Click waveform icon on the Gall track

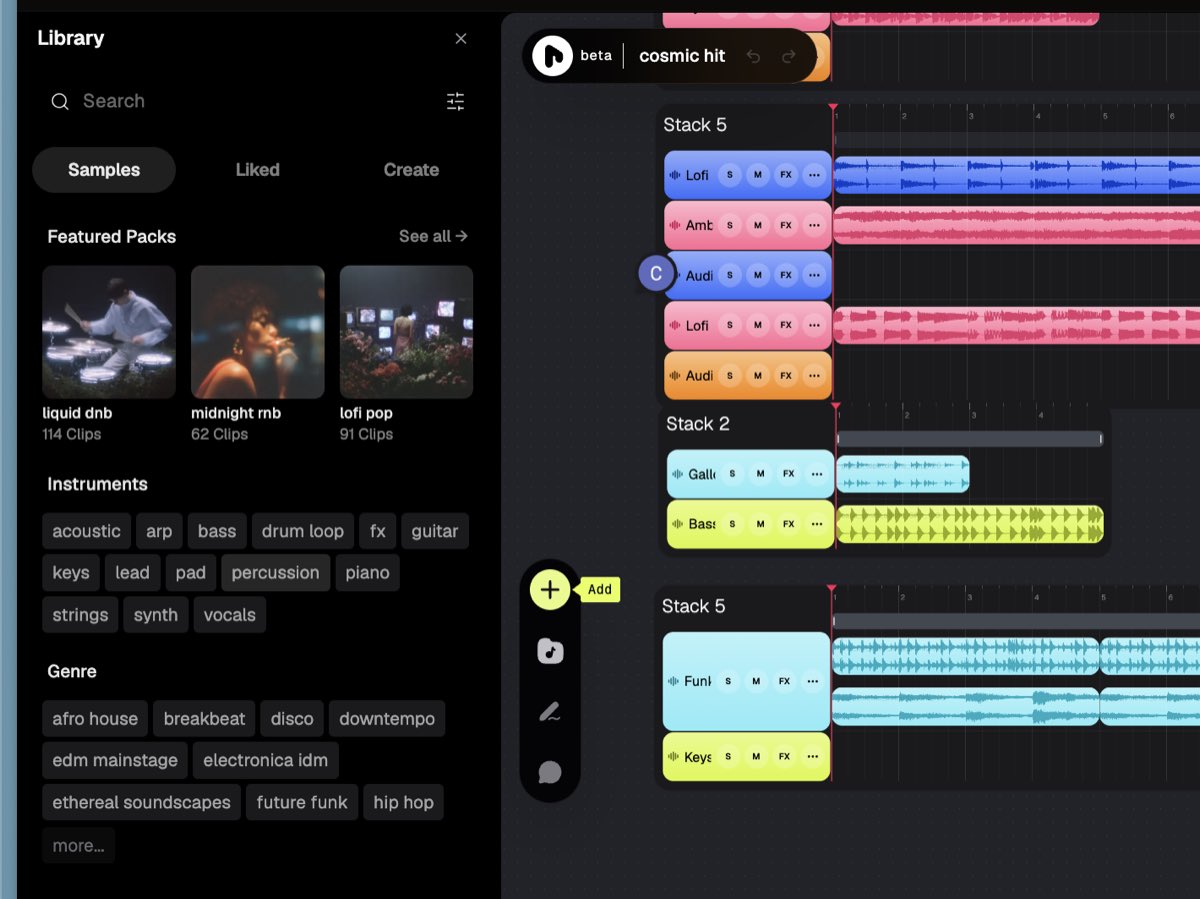[x=678, y=474]
